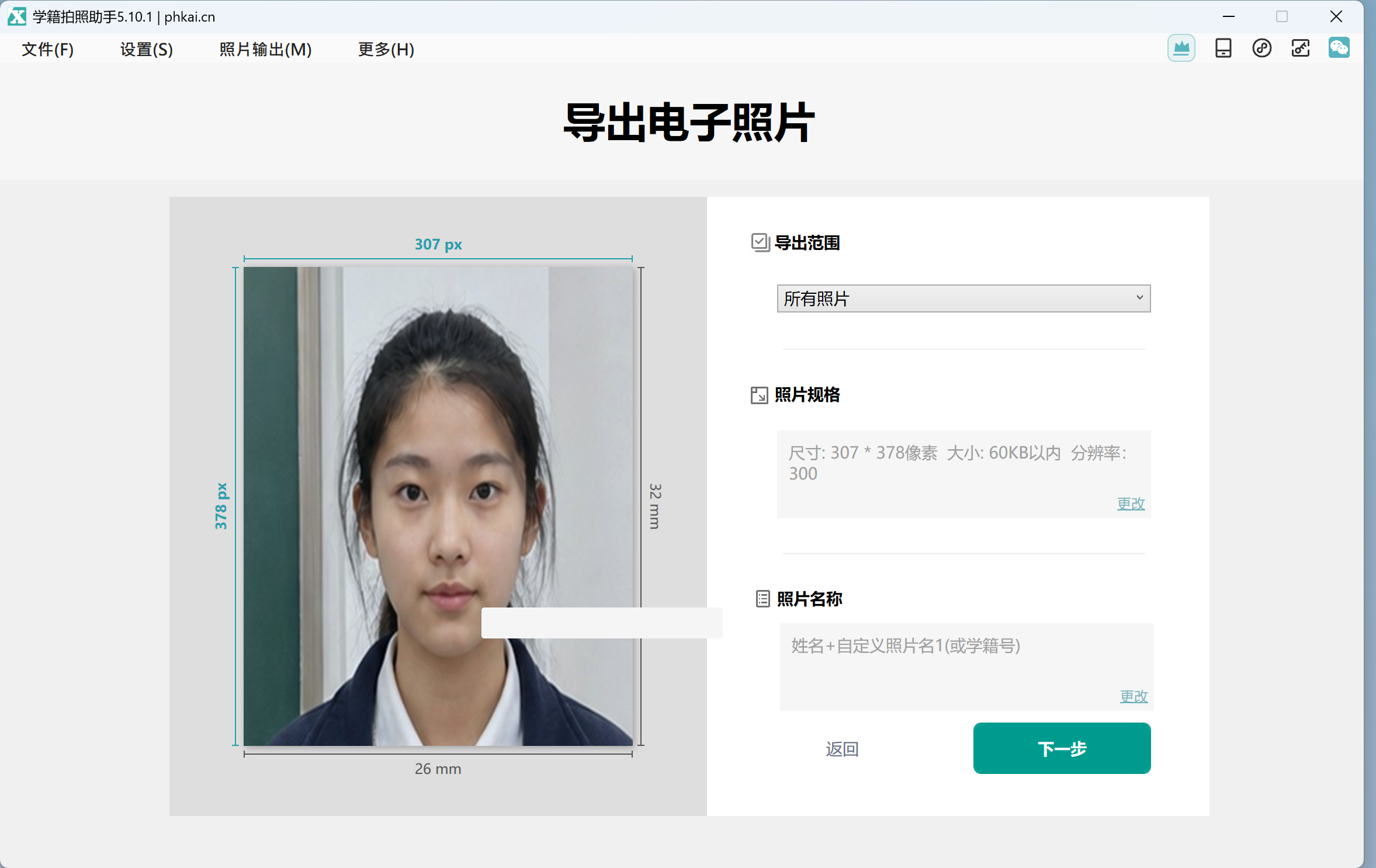
Task: Click the photo link icon in toolbar
Action: point(1300,48)
